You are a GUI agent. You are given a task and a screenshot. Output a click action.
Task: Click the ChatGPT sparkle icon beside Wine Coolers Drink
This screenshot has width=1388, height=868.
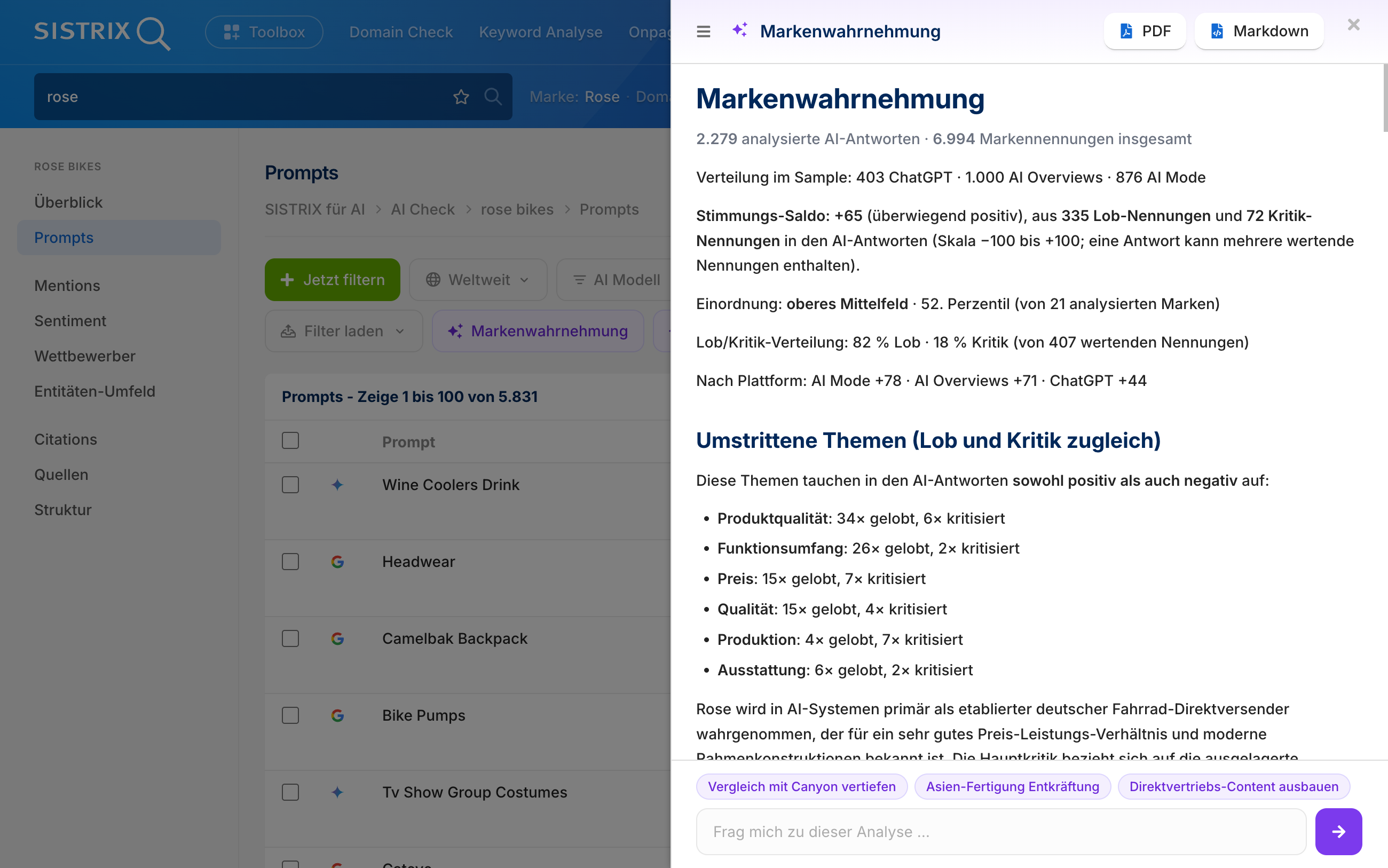tap(337, 485)
